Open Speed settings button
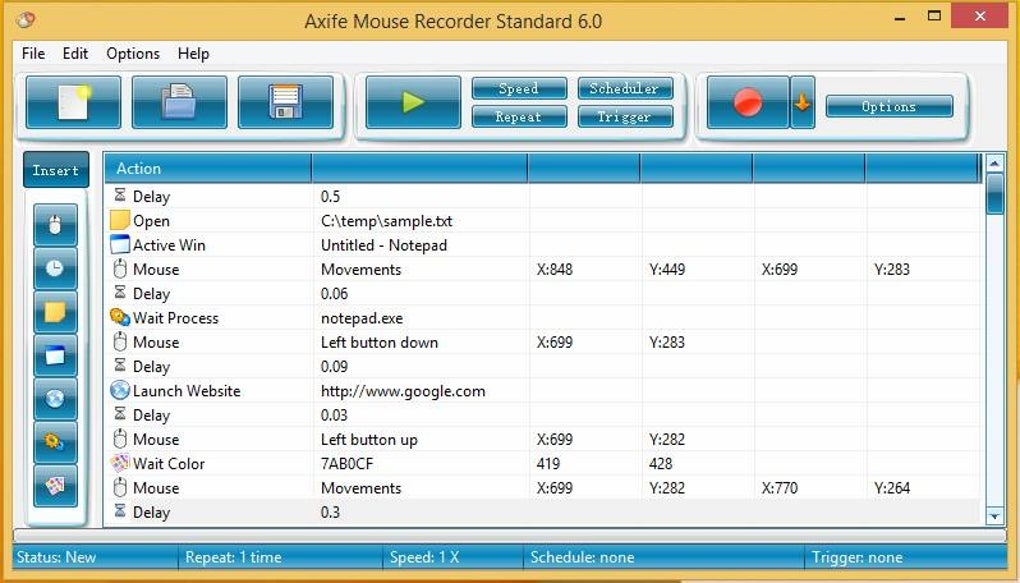This screenshot has width=1020, height=583. pyautogui.click(x=519, y=88)
